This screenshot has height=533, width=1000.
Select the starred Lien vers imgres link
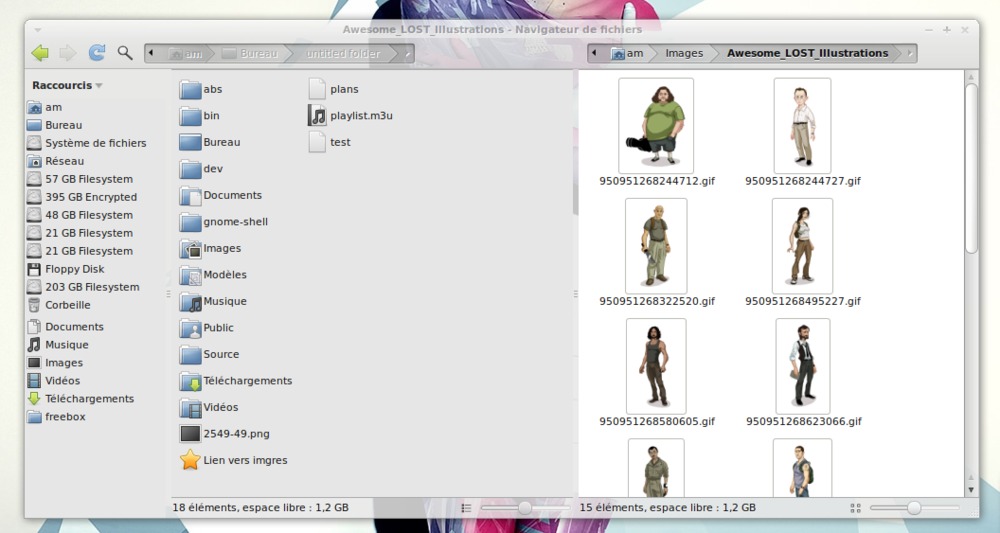(233, 460)
